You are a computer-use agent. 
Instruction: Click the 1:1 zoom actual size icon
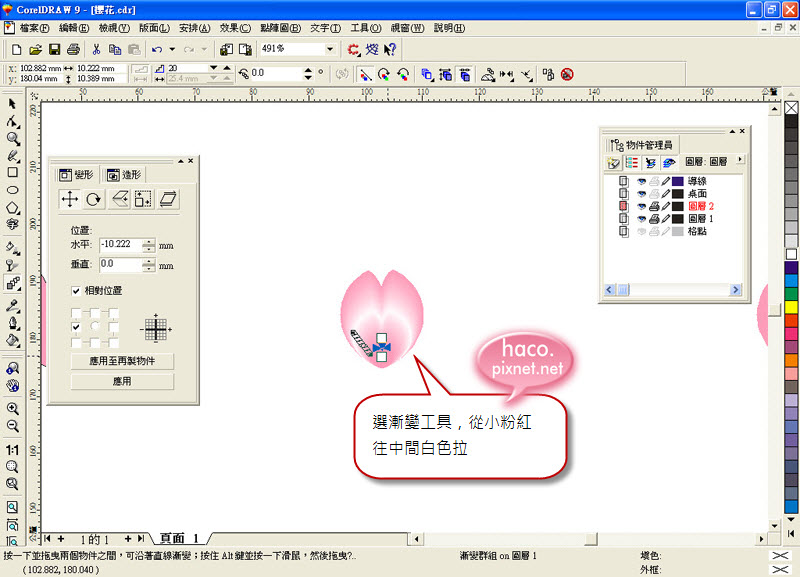(12, 449)
